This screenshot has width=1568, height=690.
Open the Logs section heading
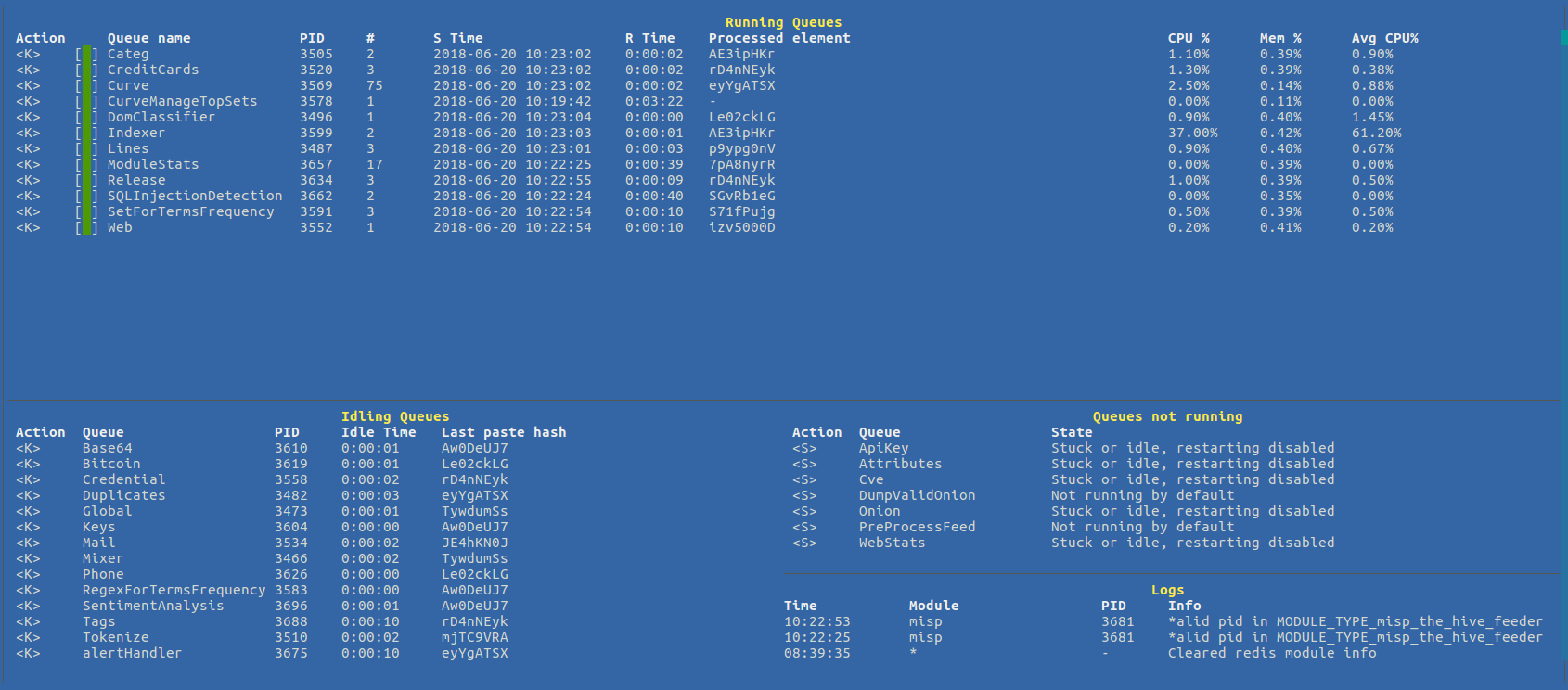point(1167,590)
